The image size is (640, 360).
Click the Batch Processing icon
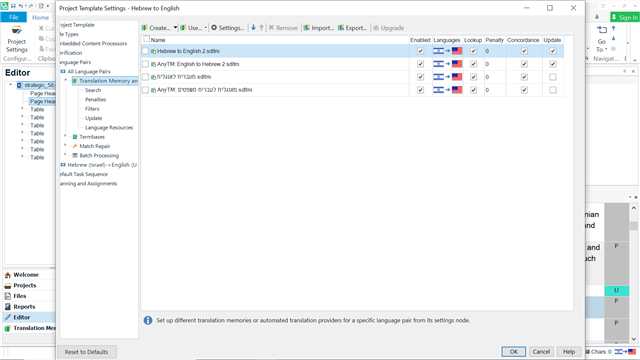point(75,156)
